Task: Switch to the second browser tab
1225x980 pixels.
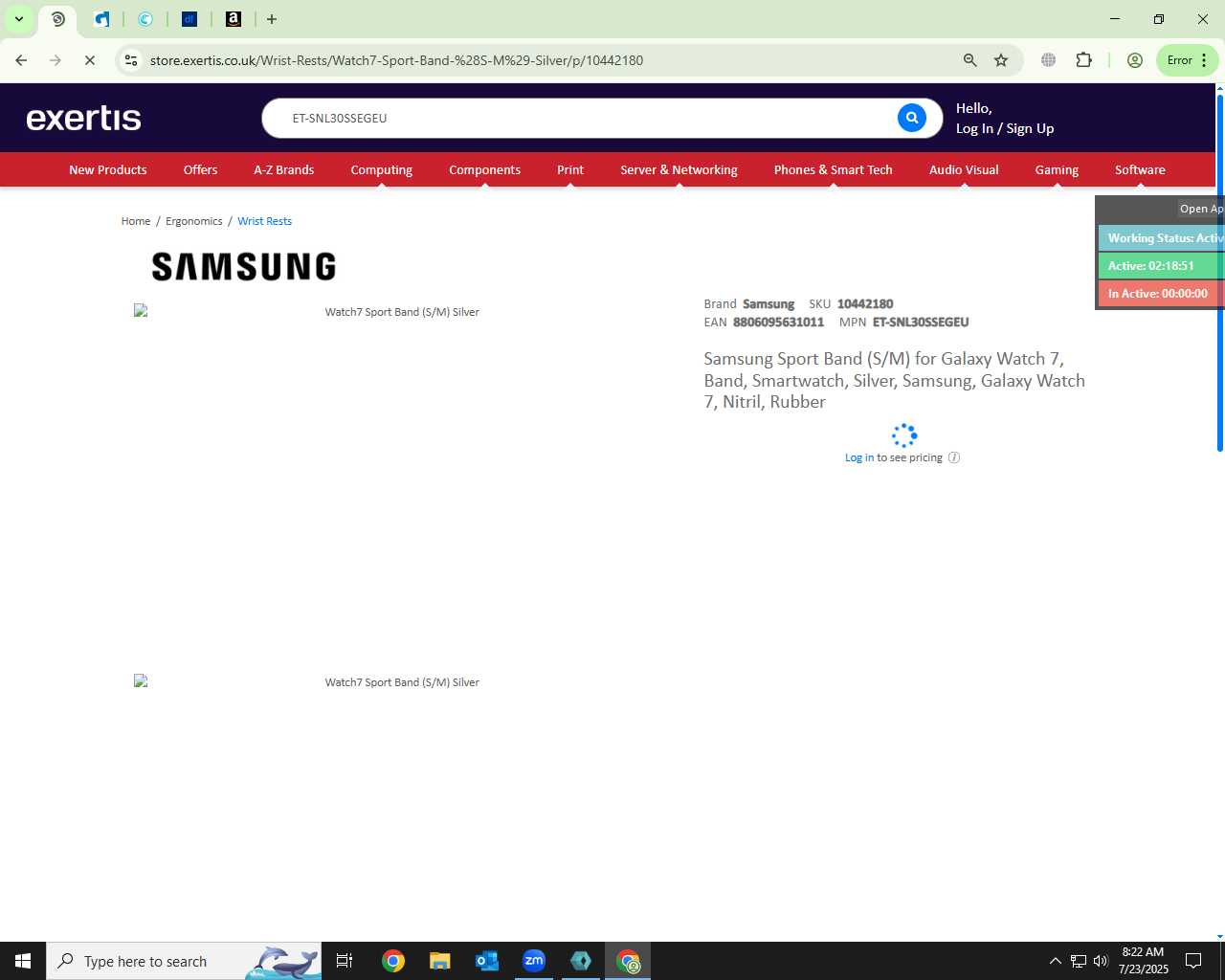Action: click(101, 19)
